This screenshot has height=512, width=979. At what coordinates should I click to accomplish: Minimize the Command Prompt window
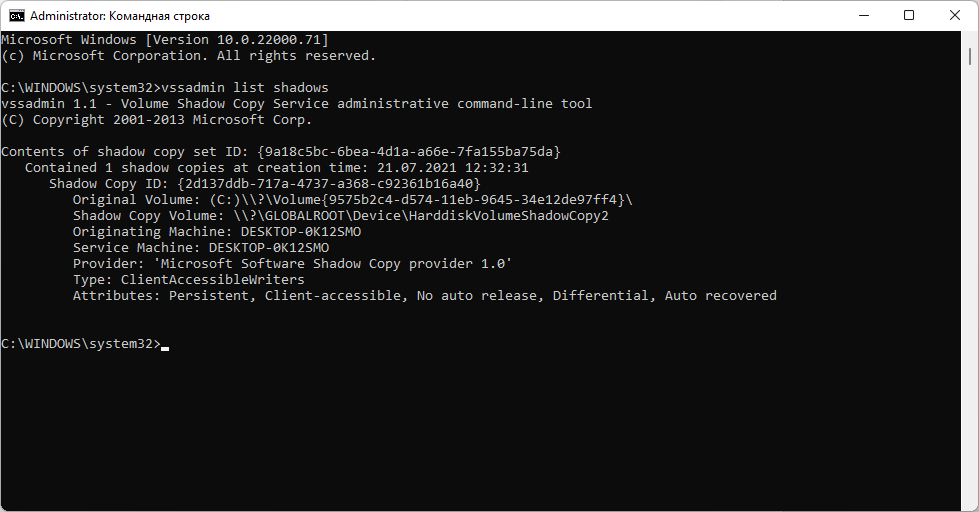click(863, 15)
